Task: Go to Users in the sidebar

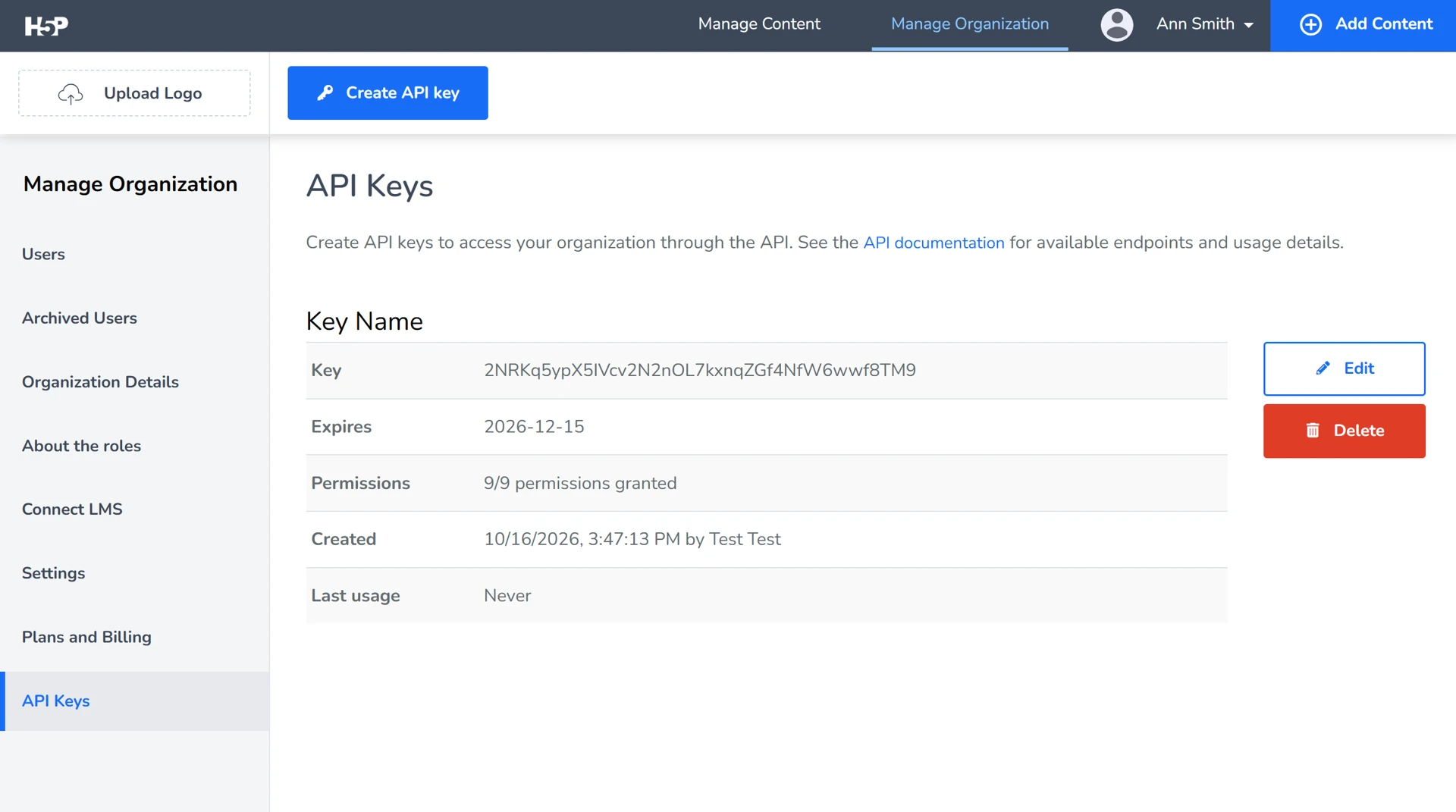Action: pyautogui.click(x=43, y=255)
